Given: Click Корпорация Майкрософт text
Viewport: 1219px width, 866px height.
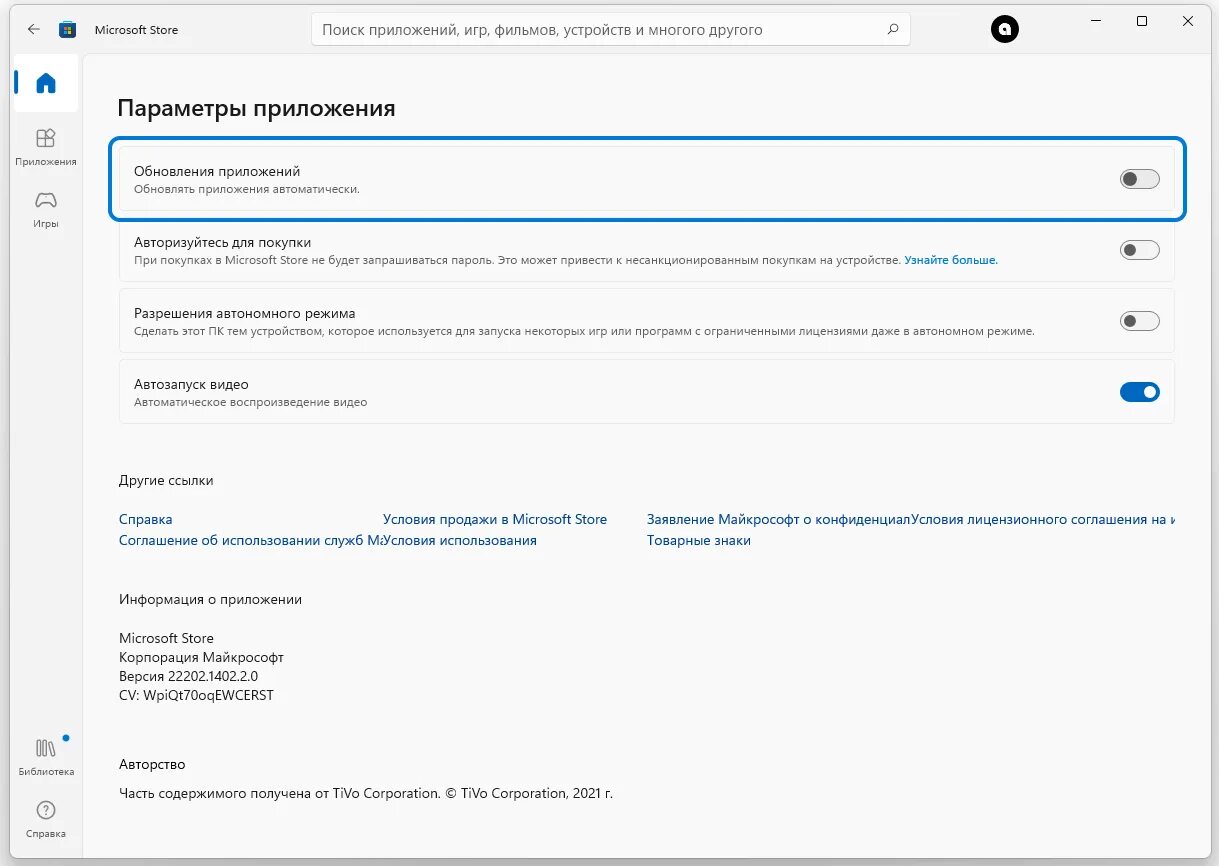Looking at the screenshot, I should (x=201, y=657).
